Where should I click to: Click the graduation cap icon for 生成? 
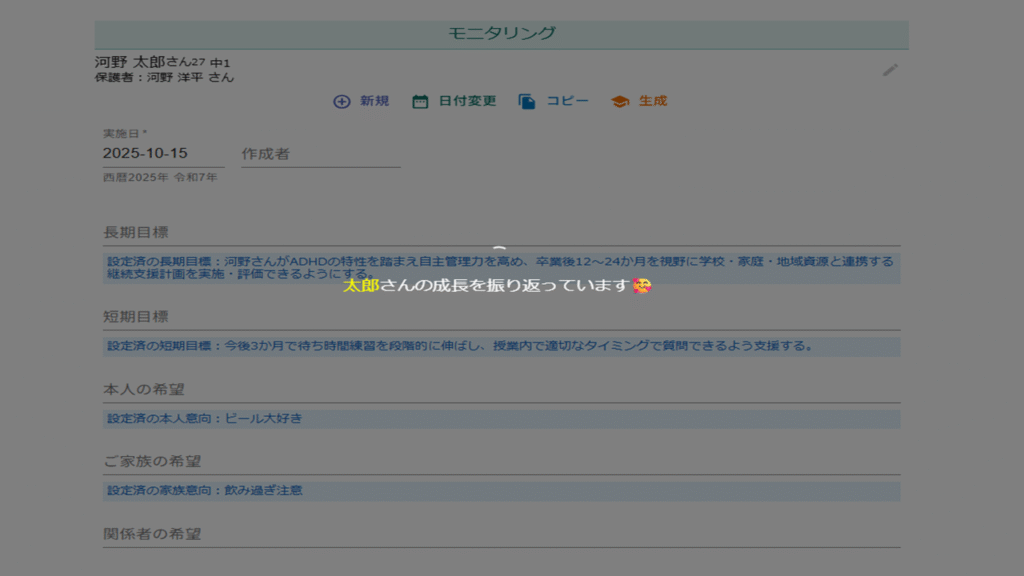coord(620,101)
